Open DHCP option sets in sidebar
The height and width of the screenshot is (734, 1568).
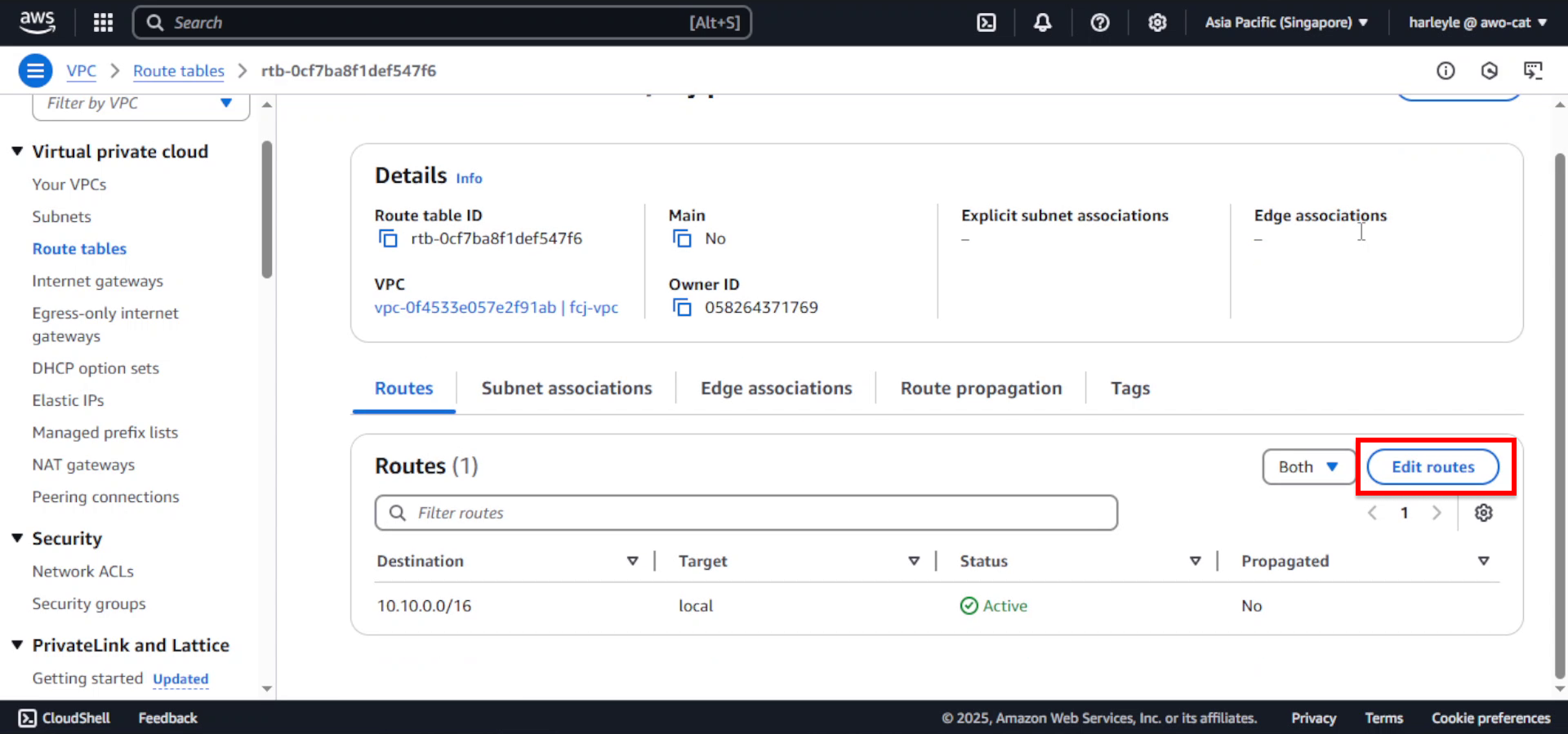click(96, 368)
